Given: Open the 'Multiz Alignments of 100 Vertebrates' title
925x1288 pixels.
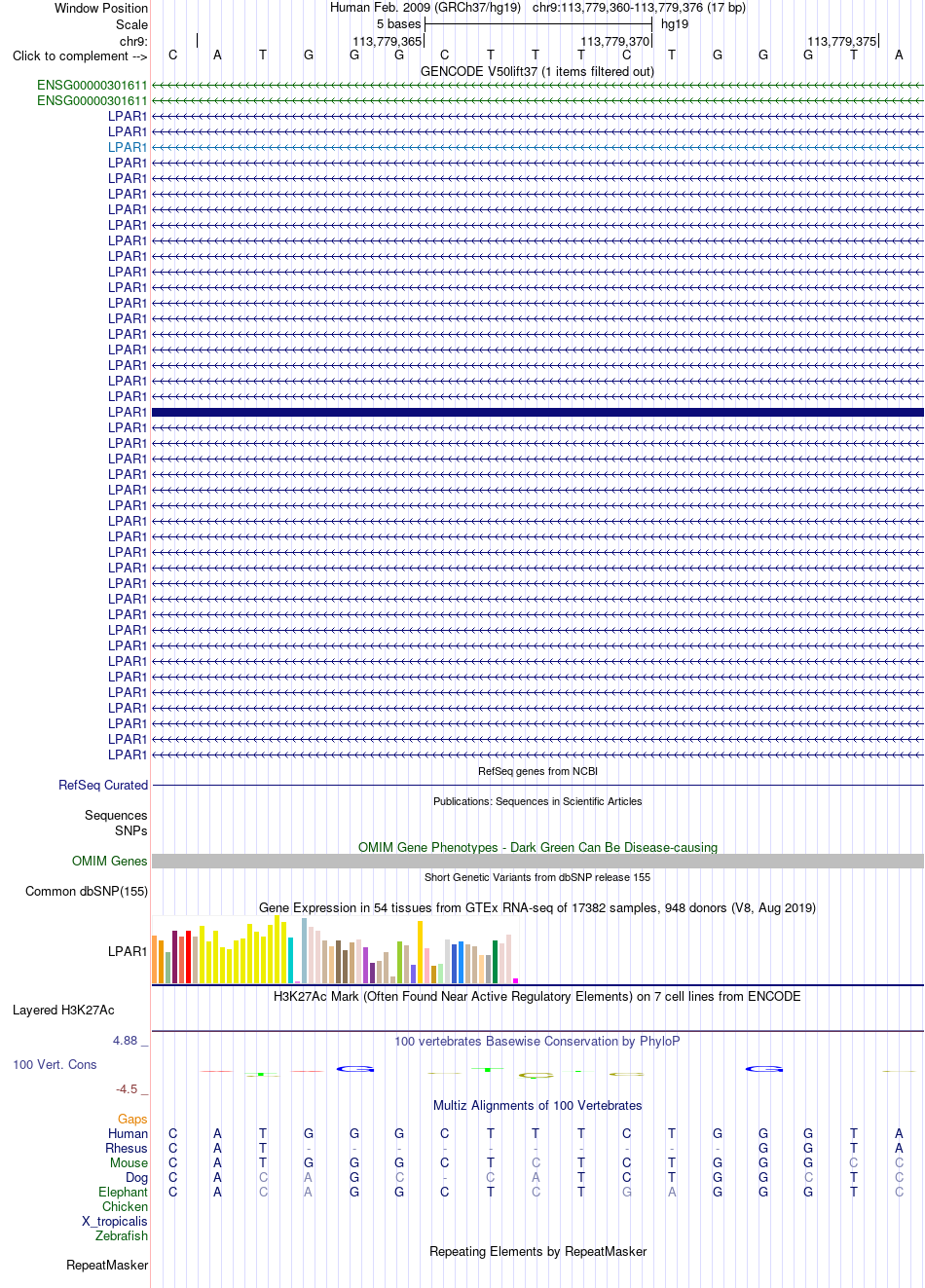Looking at the screenshot, I should point(537,1106).
